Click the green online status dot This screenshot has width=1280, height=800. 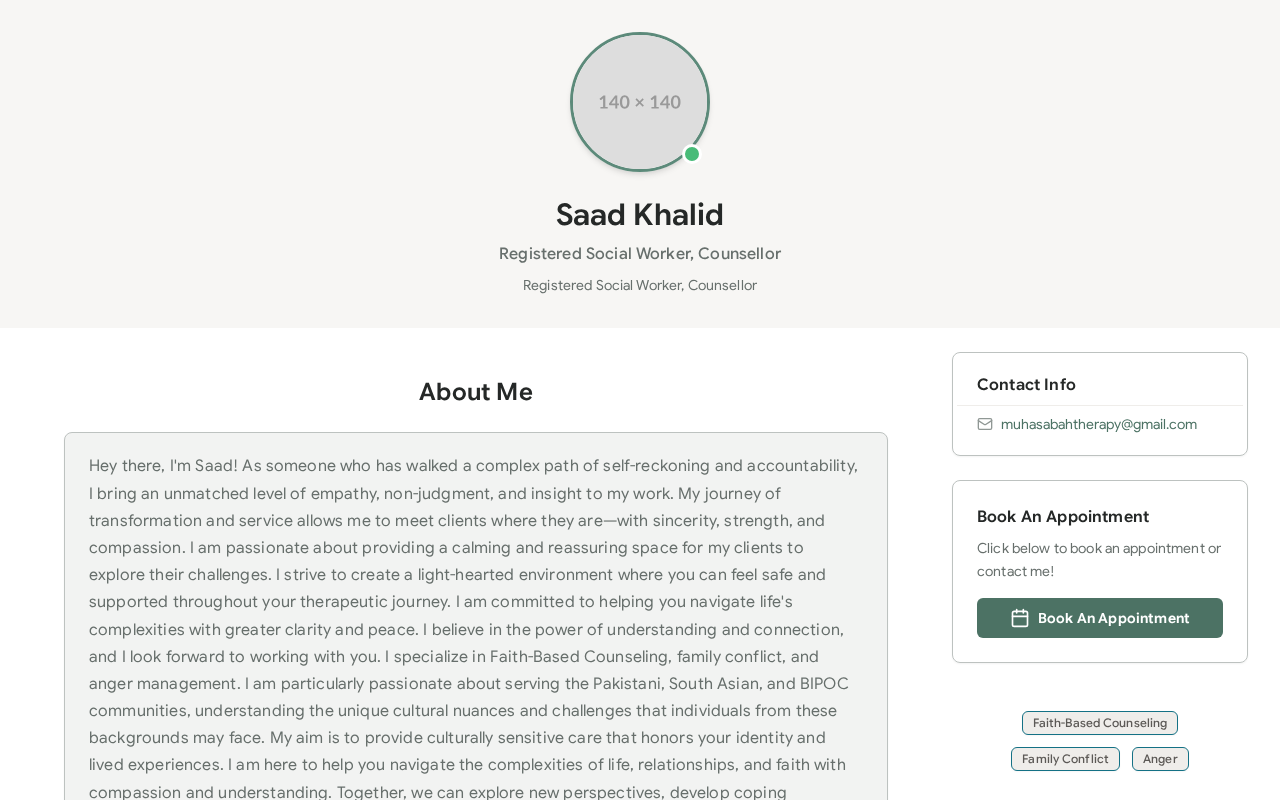coord(692,154)
